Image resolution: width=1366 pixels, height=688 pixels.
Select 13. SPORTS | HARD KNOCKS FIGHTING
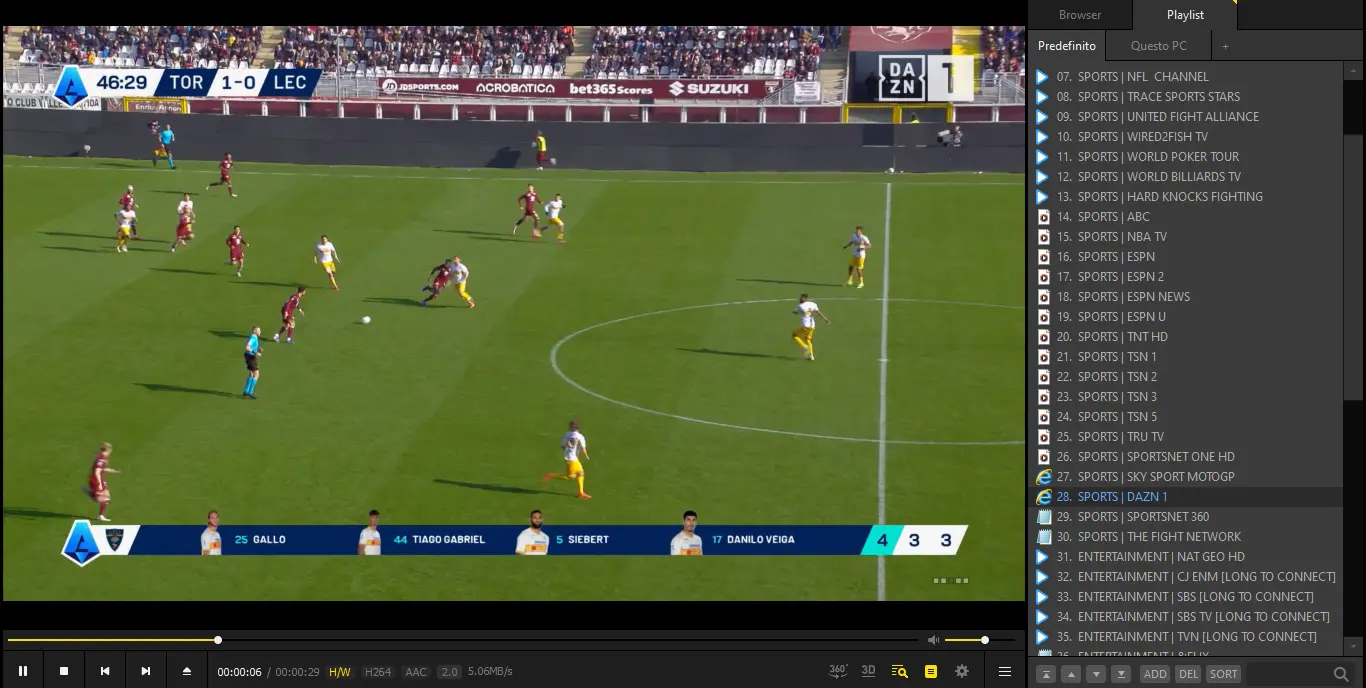(1185, 197)
